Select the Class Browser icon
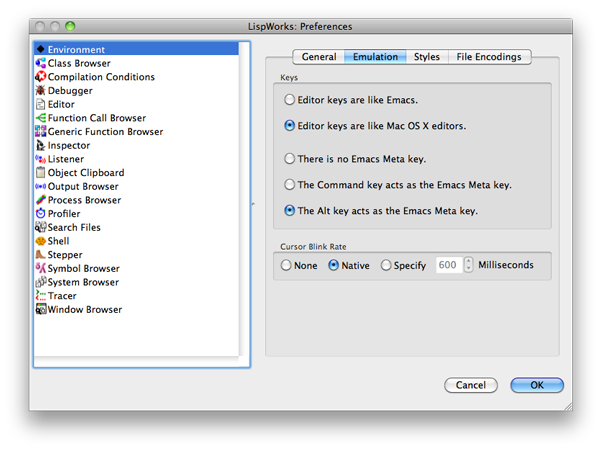The height and width of the screenshot is (450, 601). tap(41, 63)
